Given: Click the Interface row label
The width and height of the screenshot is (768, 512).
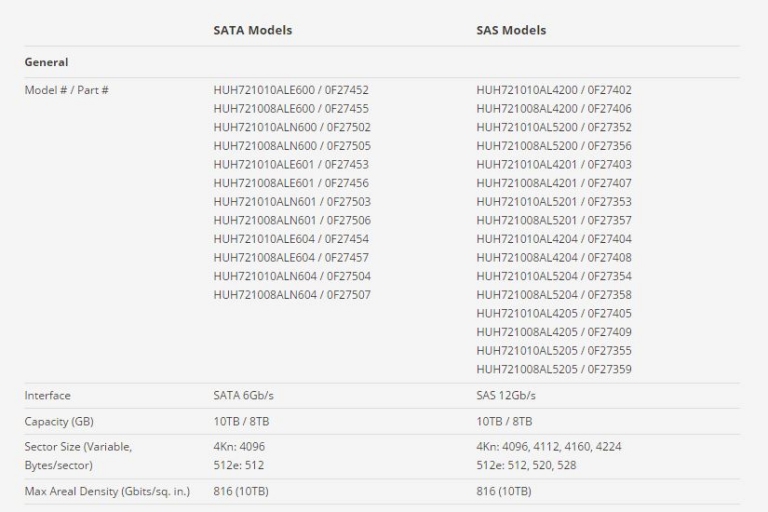Looking at the screenshot, I should pyautogui.click(x=48, y=396).
